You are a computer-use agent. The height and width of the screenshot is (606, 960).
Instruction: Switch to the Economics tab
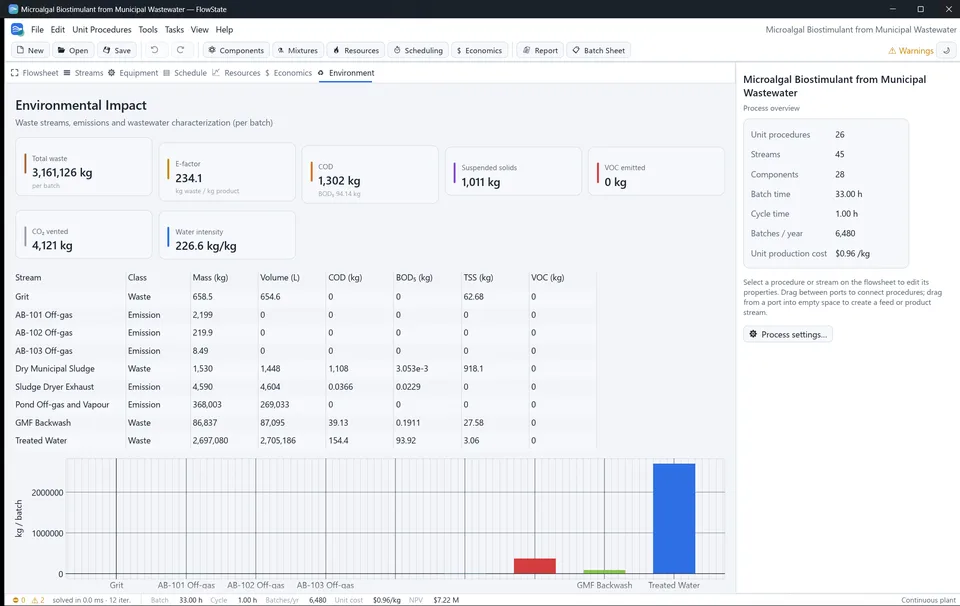tap(288, 73)
